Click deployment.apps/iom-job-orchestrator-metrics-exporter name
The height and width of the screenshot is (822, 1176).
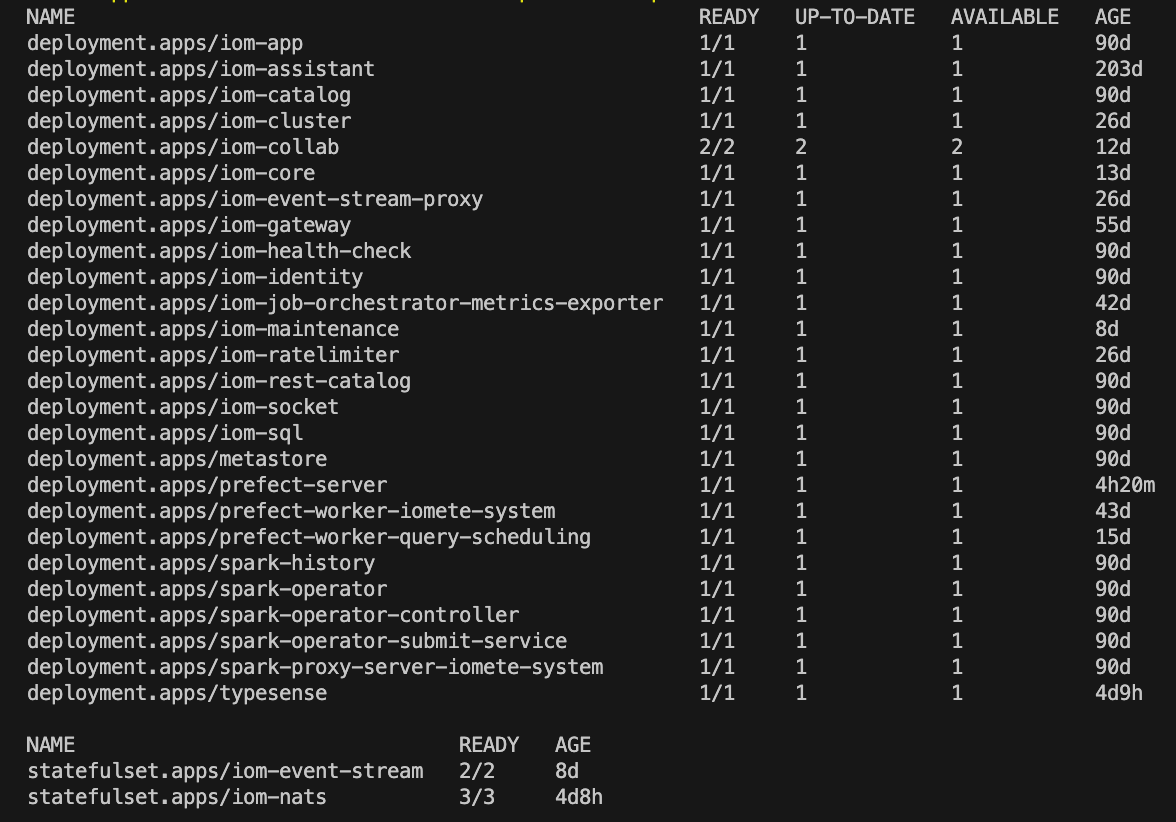coord(345,303)
